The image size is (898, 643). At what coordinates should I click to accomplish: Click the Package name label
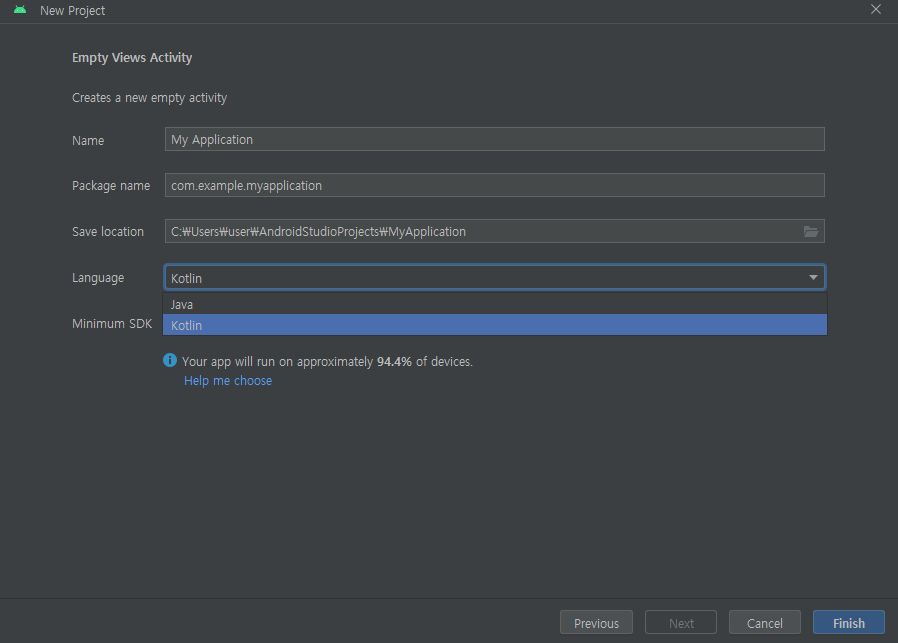click(x=111, y=186)
